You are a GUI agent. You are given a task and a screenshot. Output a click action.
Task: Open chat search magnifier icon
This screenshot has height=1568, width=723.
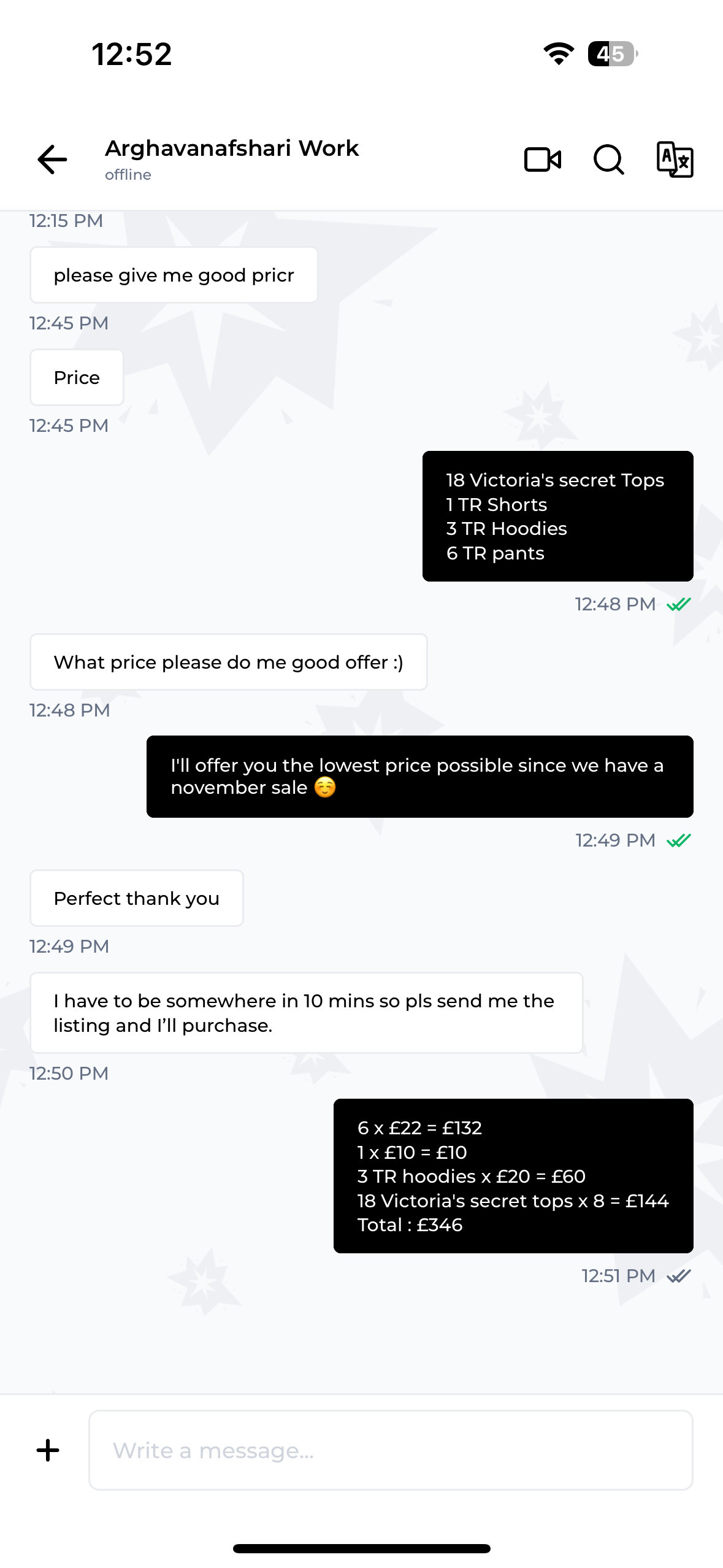609,160
